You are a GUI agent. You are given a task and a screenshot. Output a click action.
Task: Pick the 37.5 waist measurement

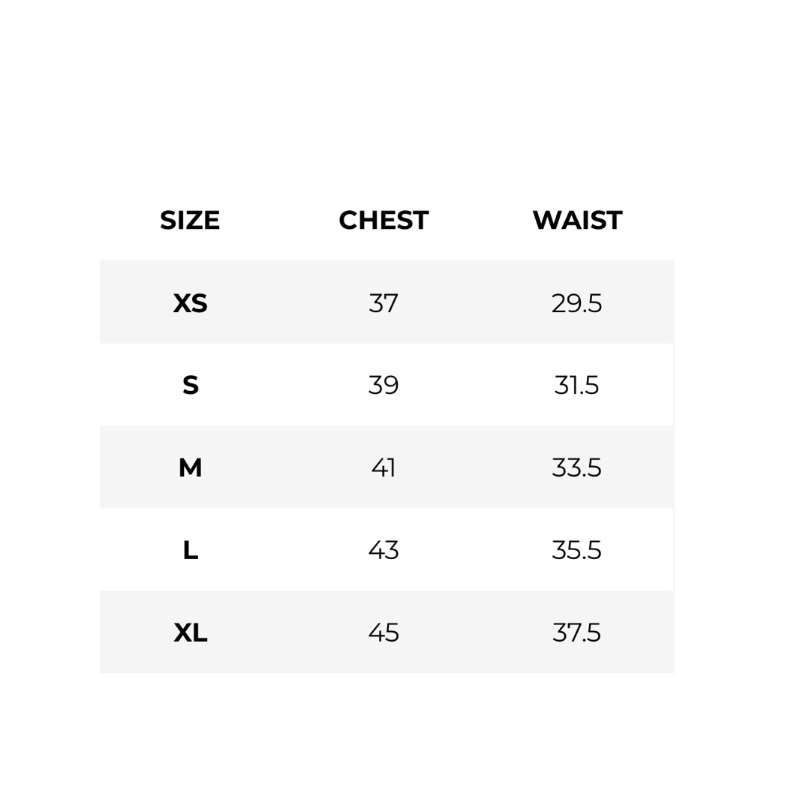[x=576, y=633]
